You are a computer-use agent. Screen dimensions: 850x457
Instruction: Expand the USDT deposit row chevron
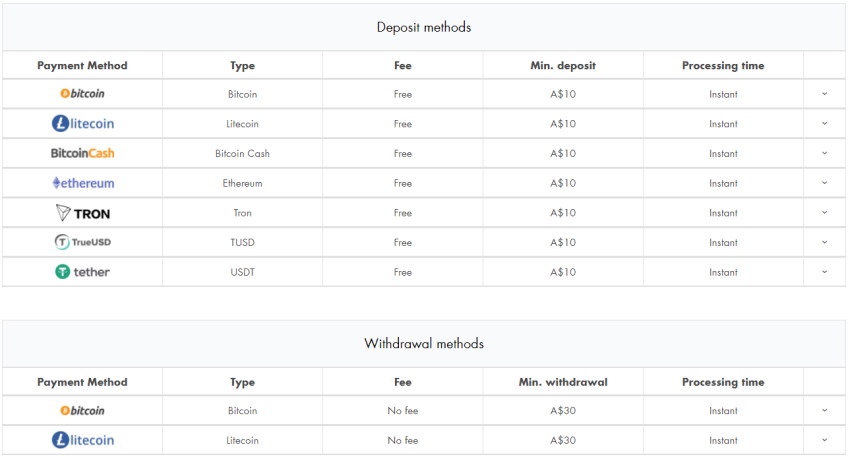[x=825, y=272]
